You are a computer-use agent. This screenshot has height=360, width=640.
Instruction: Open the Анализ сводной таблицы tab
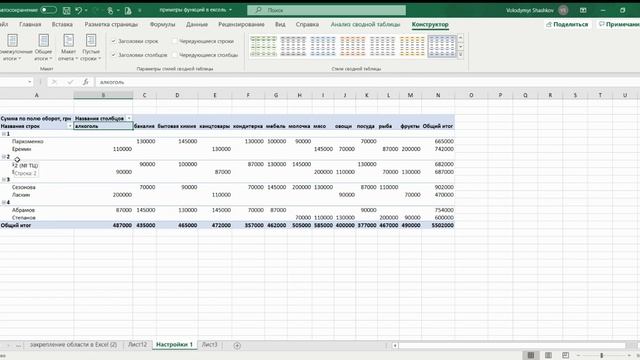[x=365, y=24]
